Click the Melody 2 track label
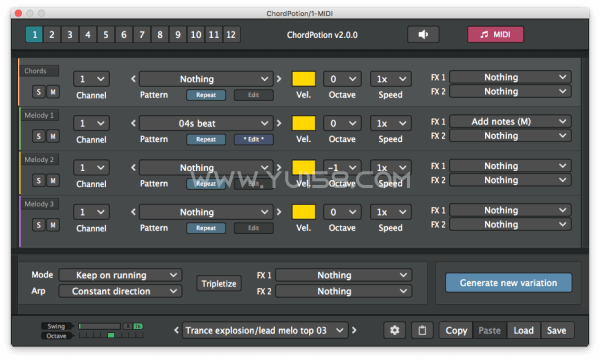Viewport: 600px width, 360px height. coord(39,160)
